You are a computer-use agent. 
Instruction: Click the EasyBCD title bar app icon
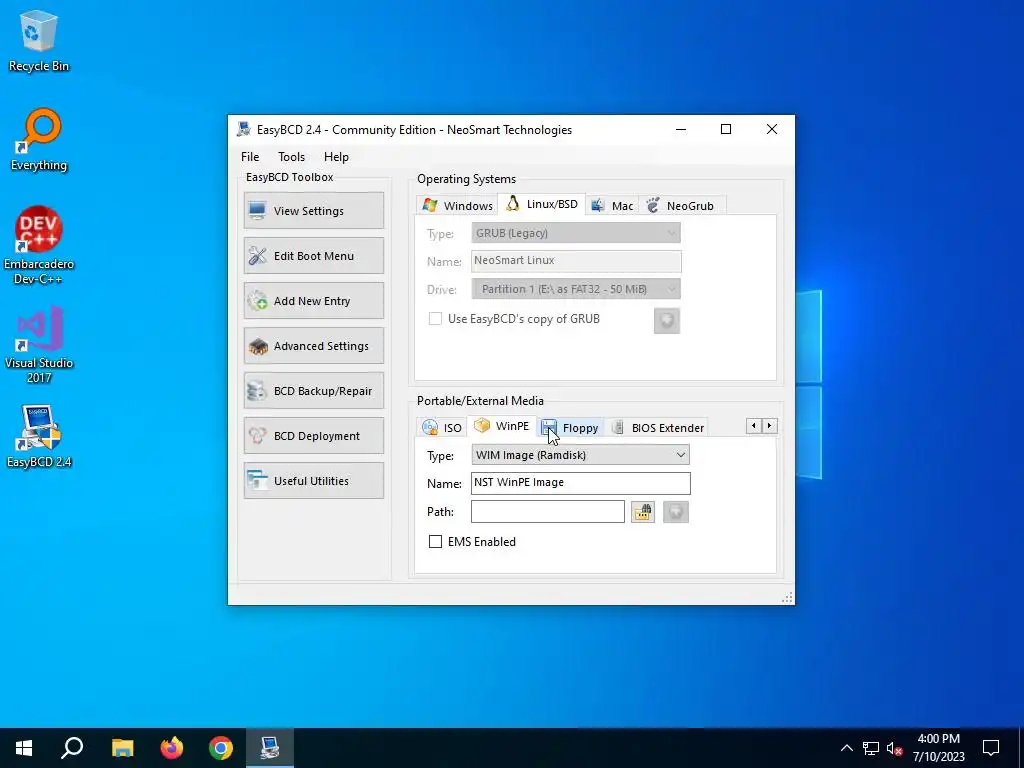[x=244, y=129]
